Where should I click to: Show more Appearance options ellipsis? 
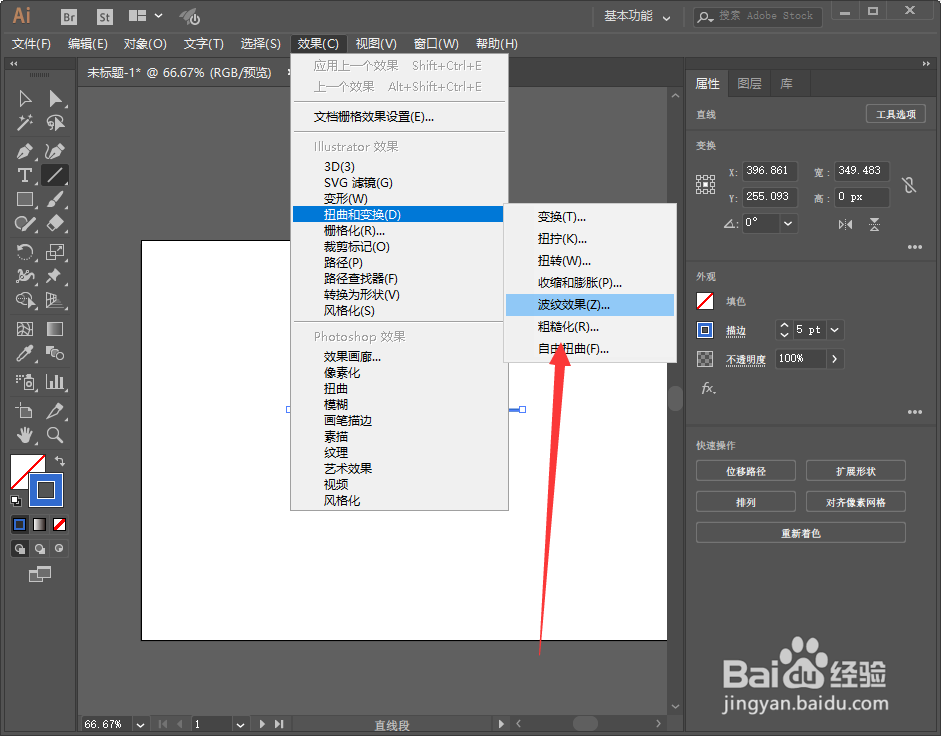point(915,412)
